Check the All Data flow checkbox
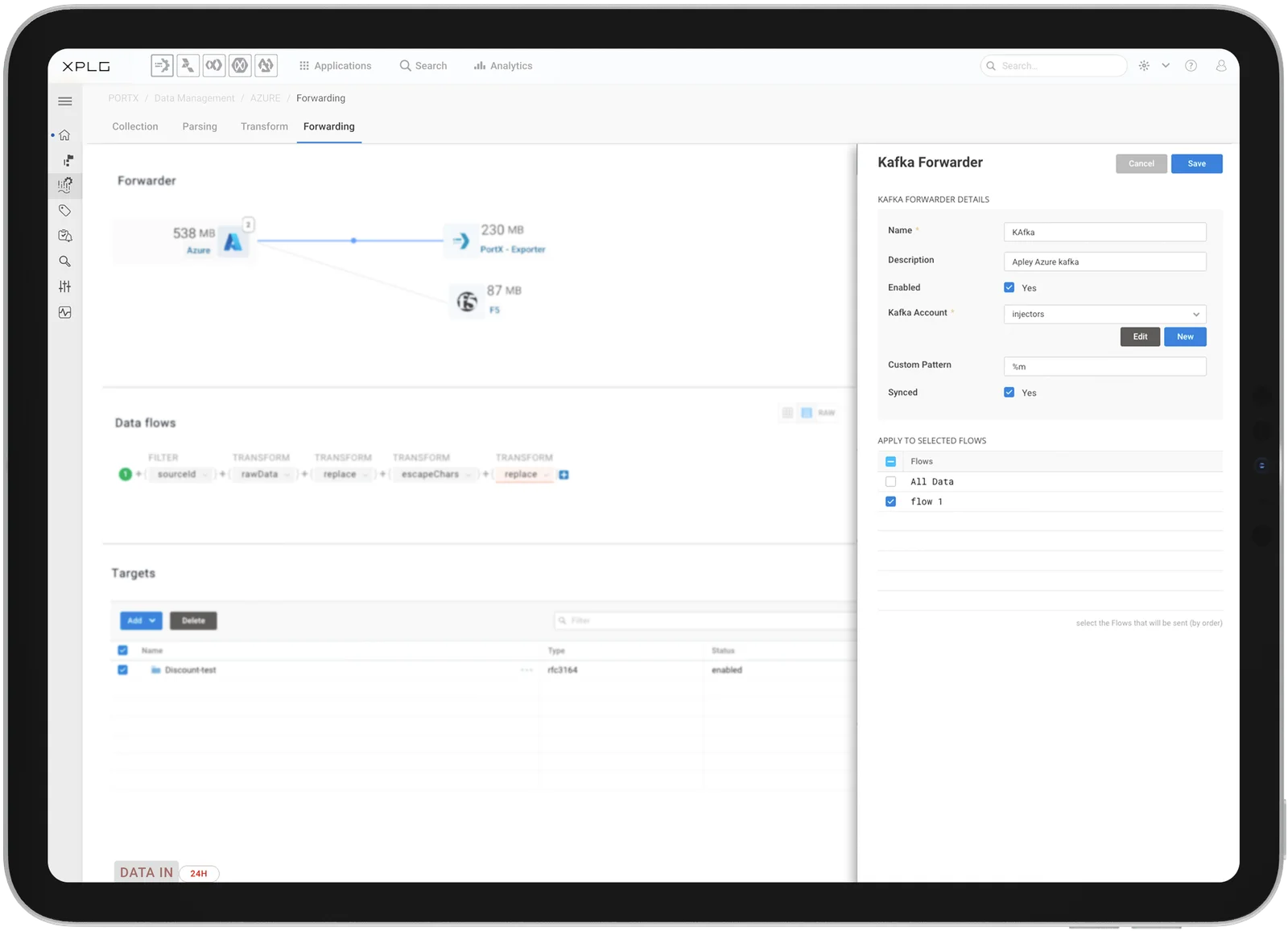The width and height of the screenshot is (1288, 931). tap(890, 482)
